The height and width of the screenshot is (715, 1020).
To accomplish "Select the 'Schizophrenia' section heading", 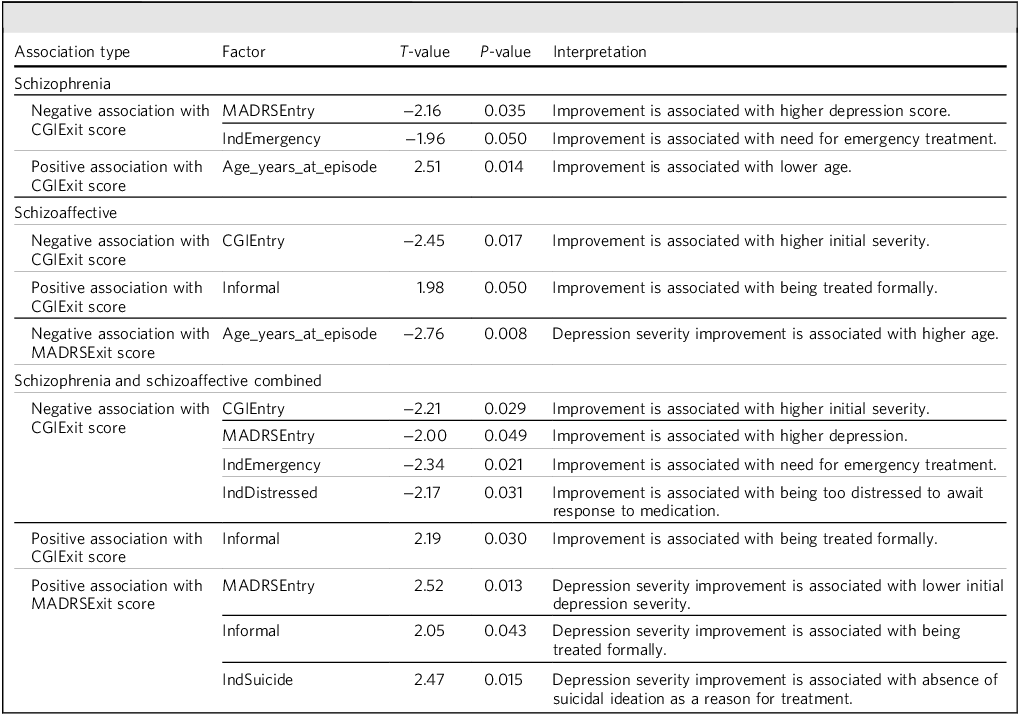I will point(62,84).
